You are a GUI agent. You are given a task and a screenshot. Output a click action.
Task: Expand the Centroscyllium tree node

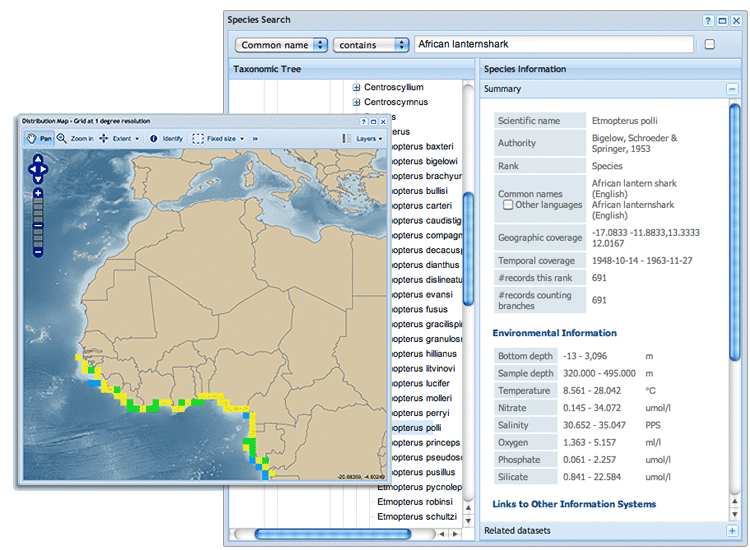tap(356, 87)
